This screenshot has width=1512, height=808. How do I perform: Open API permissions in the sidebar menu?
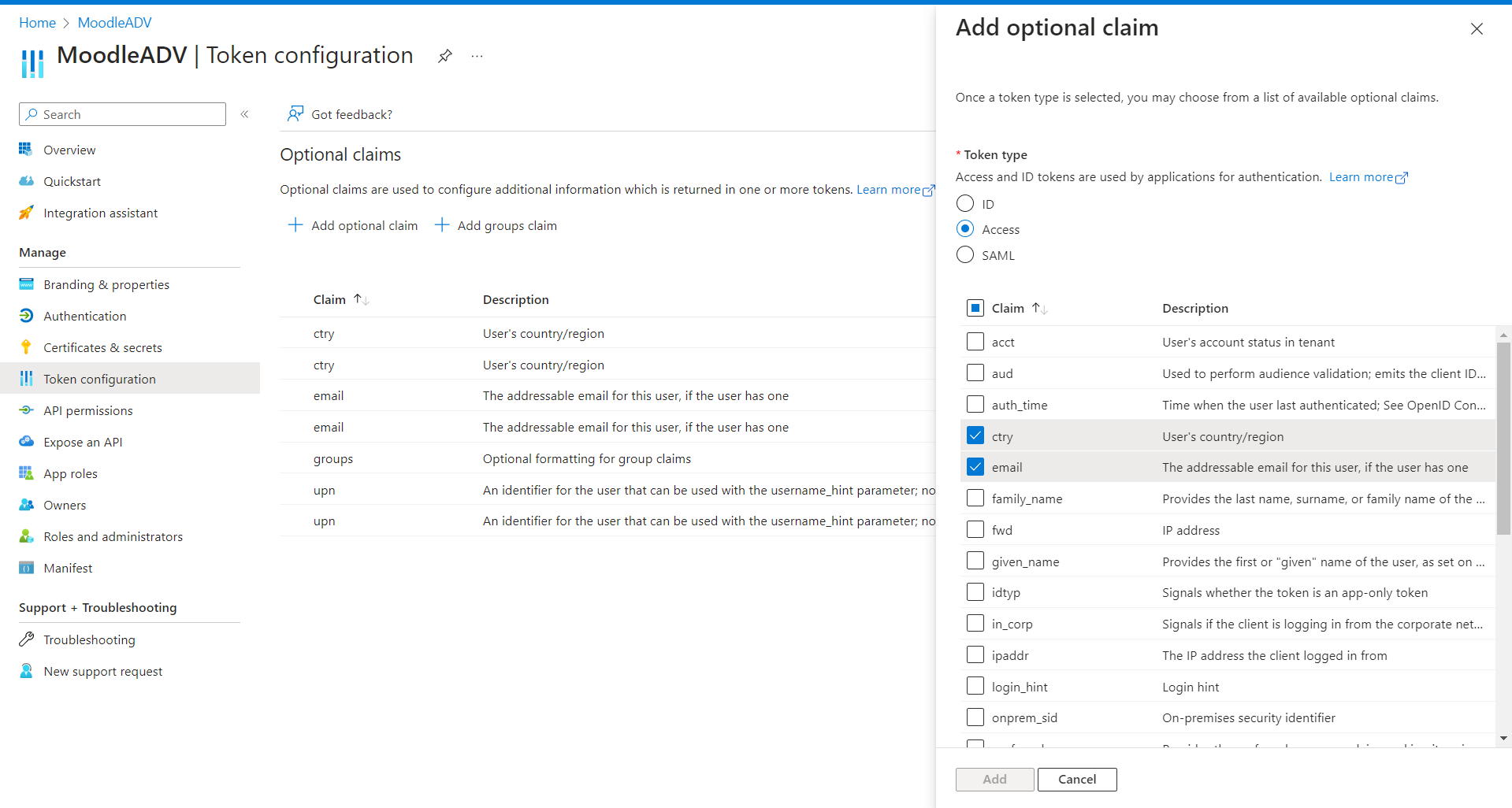click(x=88, y=410)
